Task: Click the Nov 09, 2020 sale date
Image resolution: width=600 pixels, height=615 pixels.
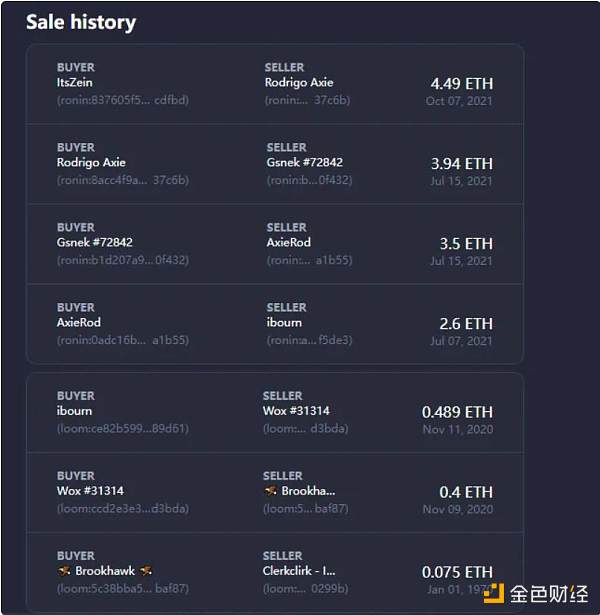Action: pyautogui.click(x=457, y=509)
